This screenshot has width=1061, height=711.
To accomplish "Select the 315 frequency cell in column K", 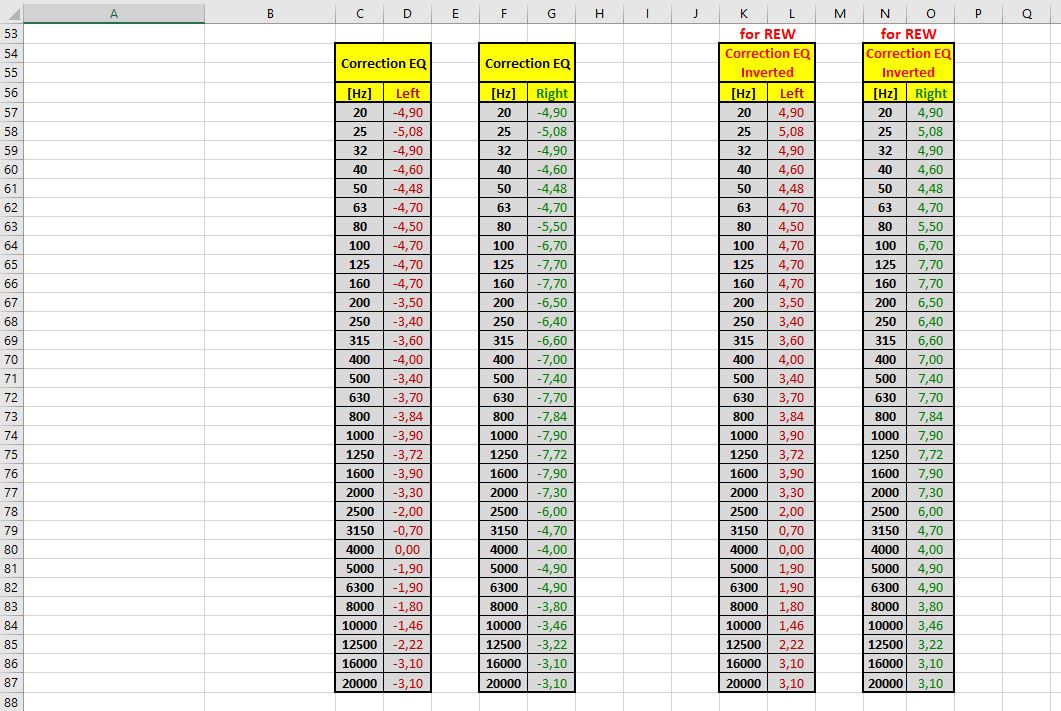I will 743,340.
